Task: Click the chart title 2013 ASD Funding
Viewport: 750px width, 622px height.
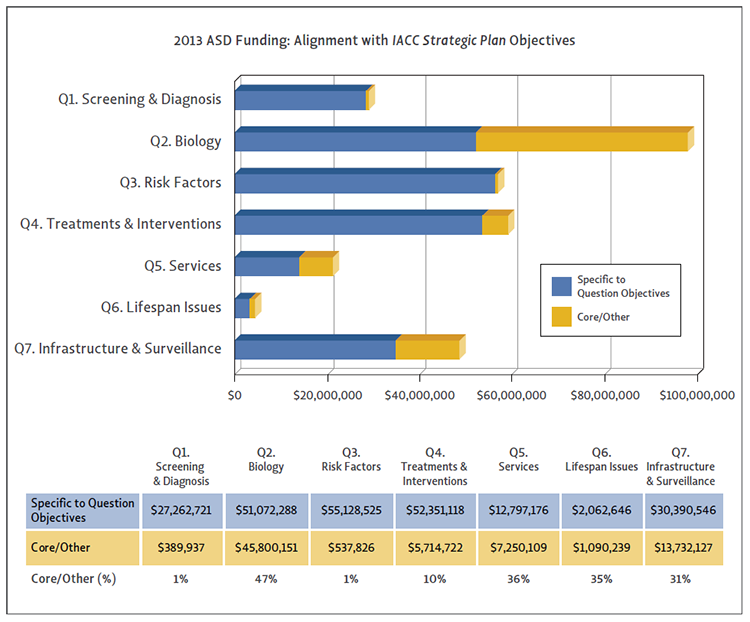Action: 375,41
